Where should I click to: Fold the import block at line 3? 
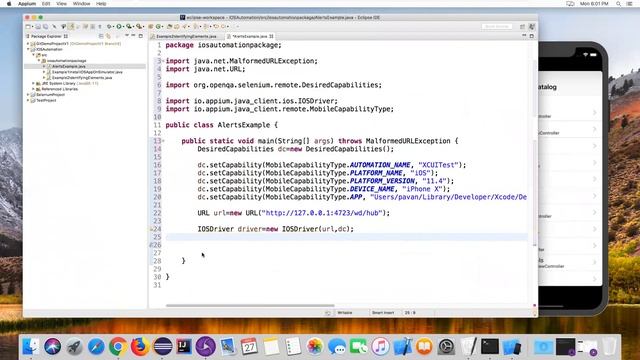(x=163, y=61)
